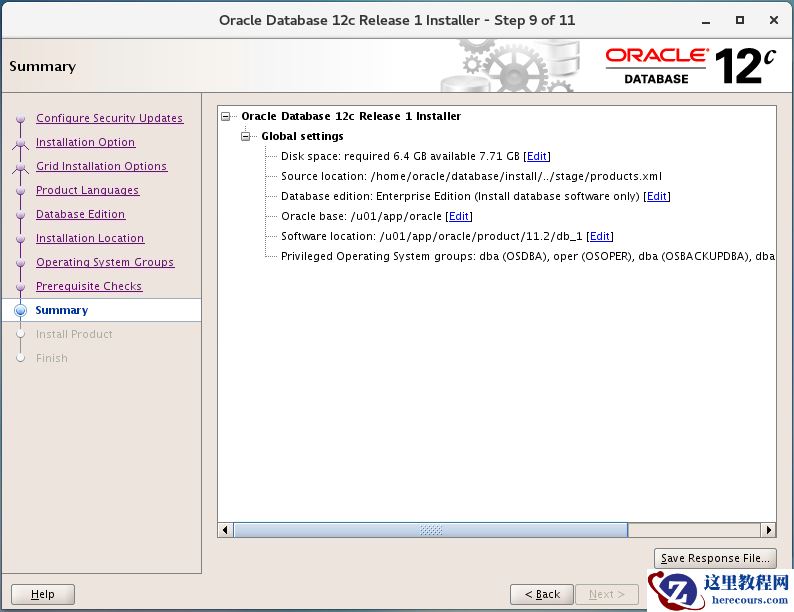Go to the Database Edition step

tap(81, 214)
